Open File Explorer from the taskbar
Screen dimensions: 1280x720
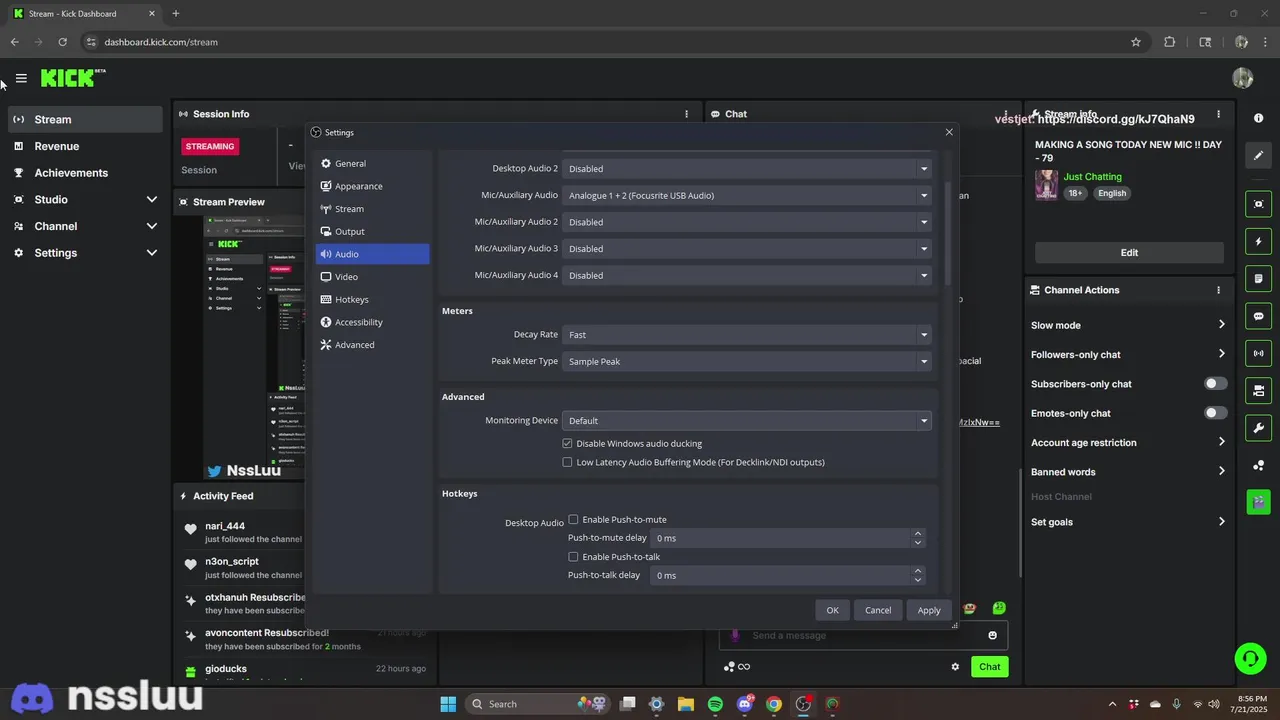pos(685,704)
